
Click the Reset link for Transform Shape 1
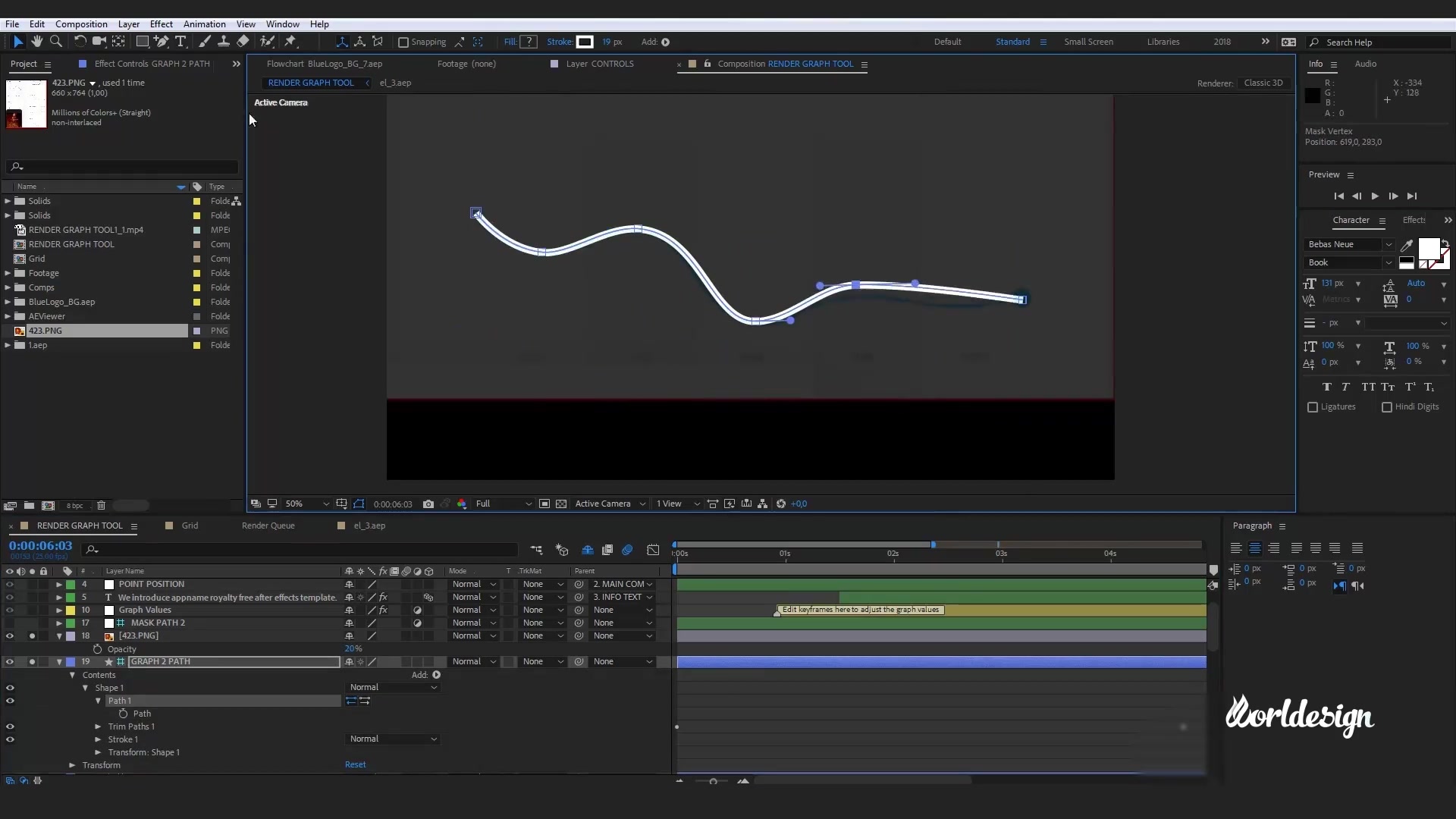click(x=355, y=764)
